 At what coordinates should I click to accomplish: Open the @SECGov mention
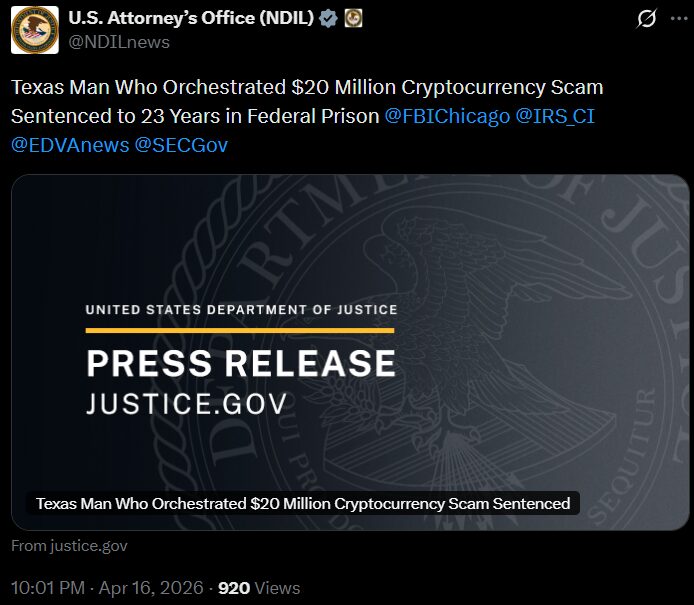[x=181, y=145]
